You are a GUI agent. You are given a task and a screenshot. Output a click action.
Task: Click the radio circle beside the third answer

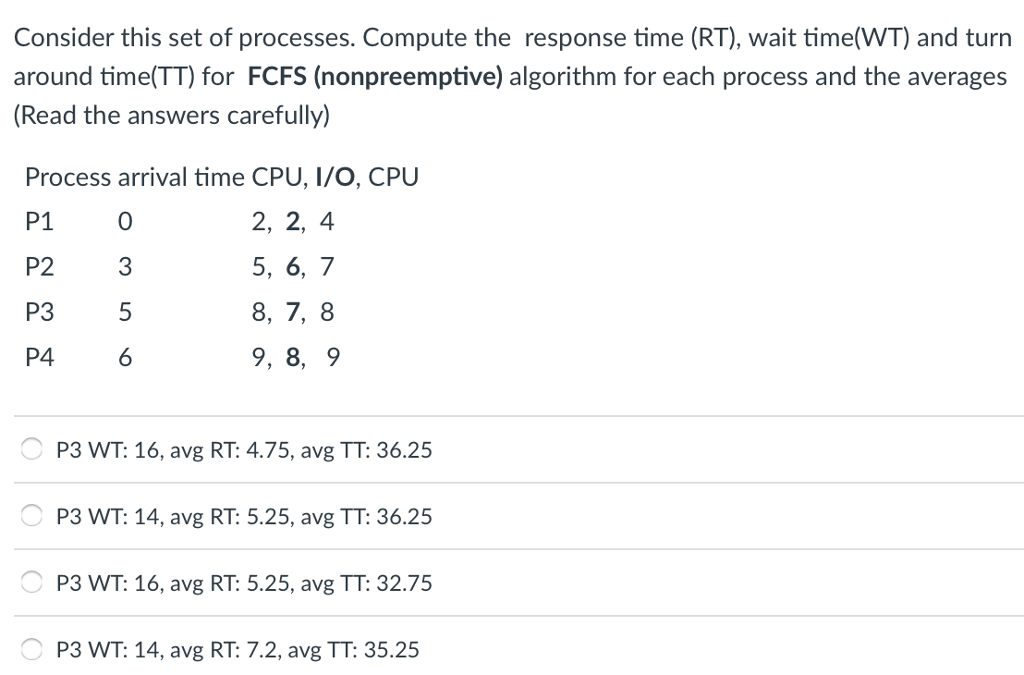coord(31,581)
